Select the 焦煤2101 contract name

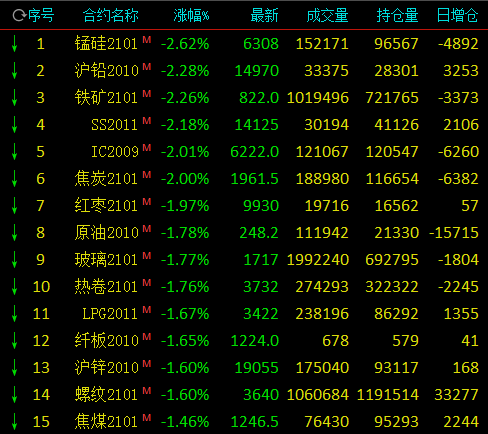106,422
